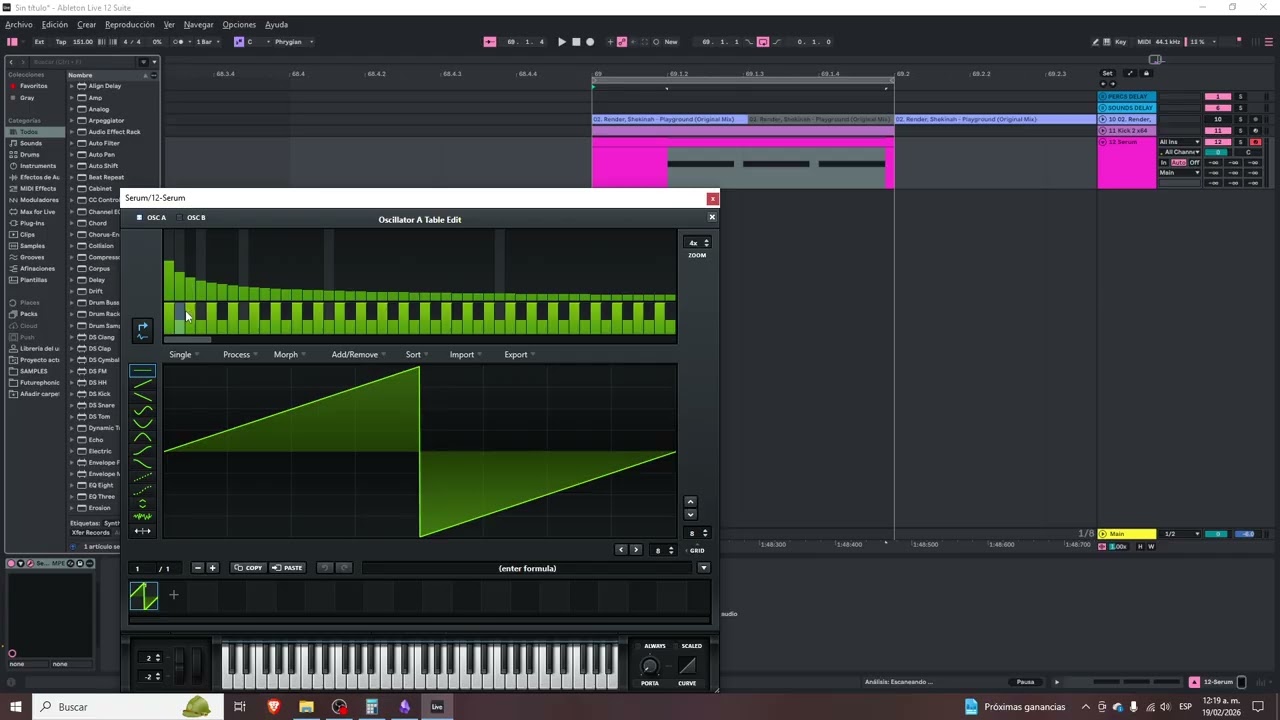Open the Export dropdown menu
This screenshot has height=720, width=1280.
click(519, 354)
